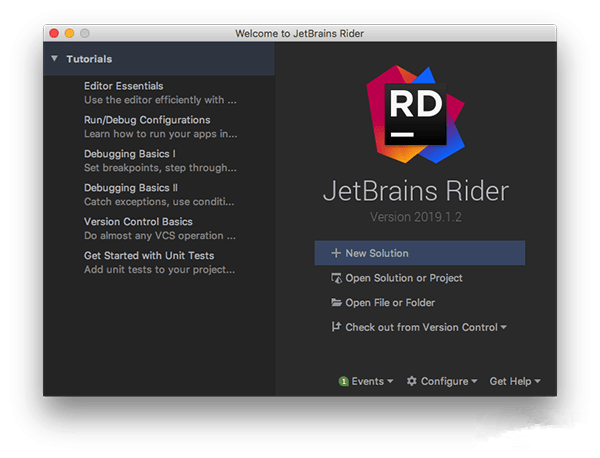Click the branch icon for Version Control checkout
The image size is (600, 458).
pyautogui.click(x=336, y=327)
